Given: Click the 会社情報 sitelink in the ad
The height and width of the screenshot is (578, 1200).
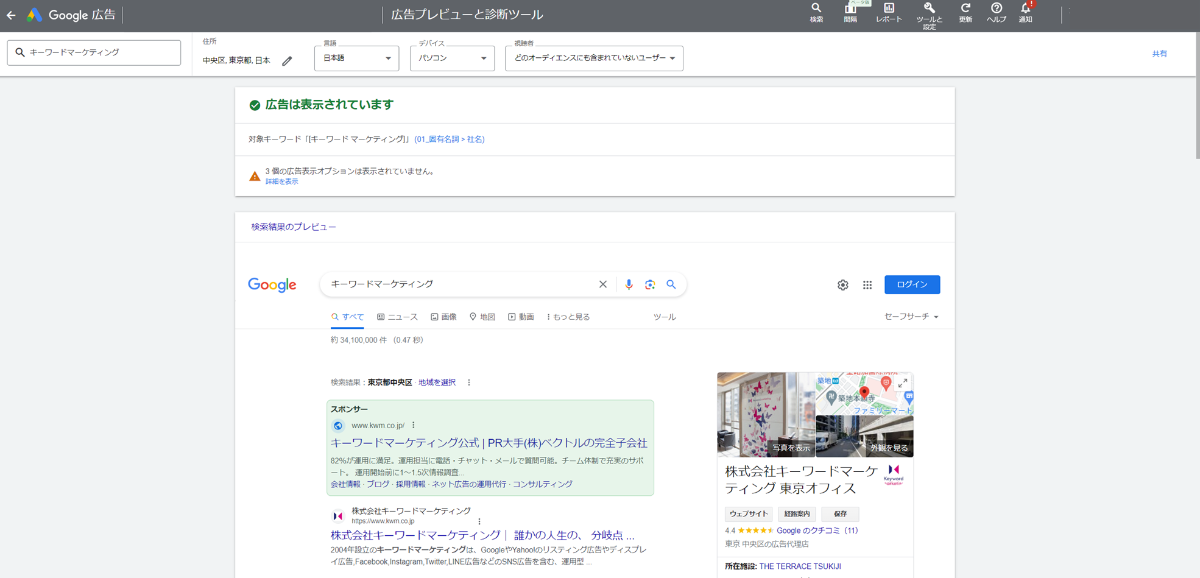Looking at the screenshot, I should (x=345, y=484).
